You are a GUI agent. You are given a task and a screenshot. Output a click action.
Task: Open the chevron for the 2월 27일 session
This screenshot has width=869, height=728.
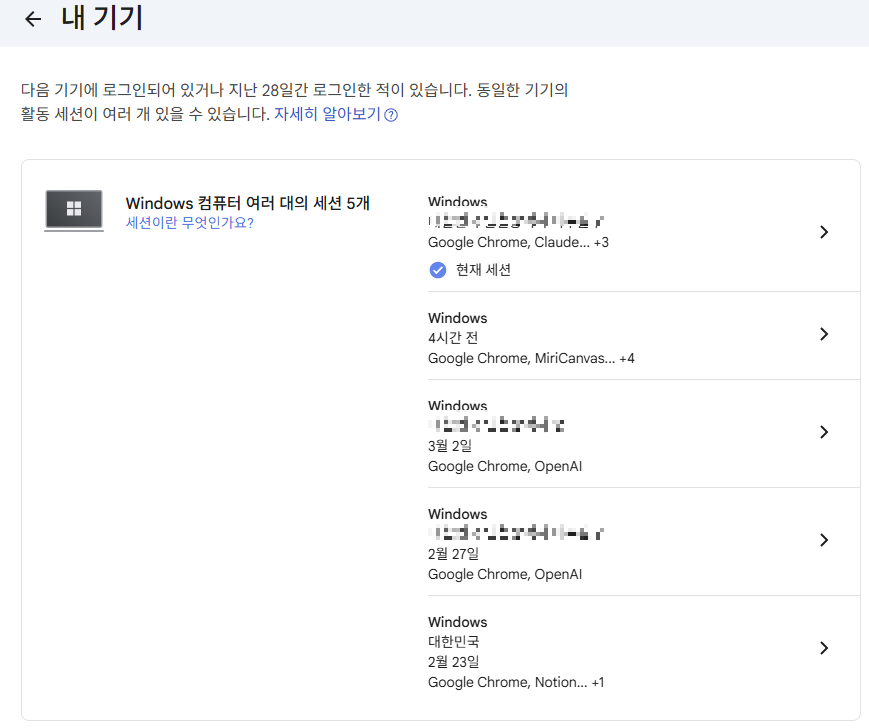824,540
